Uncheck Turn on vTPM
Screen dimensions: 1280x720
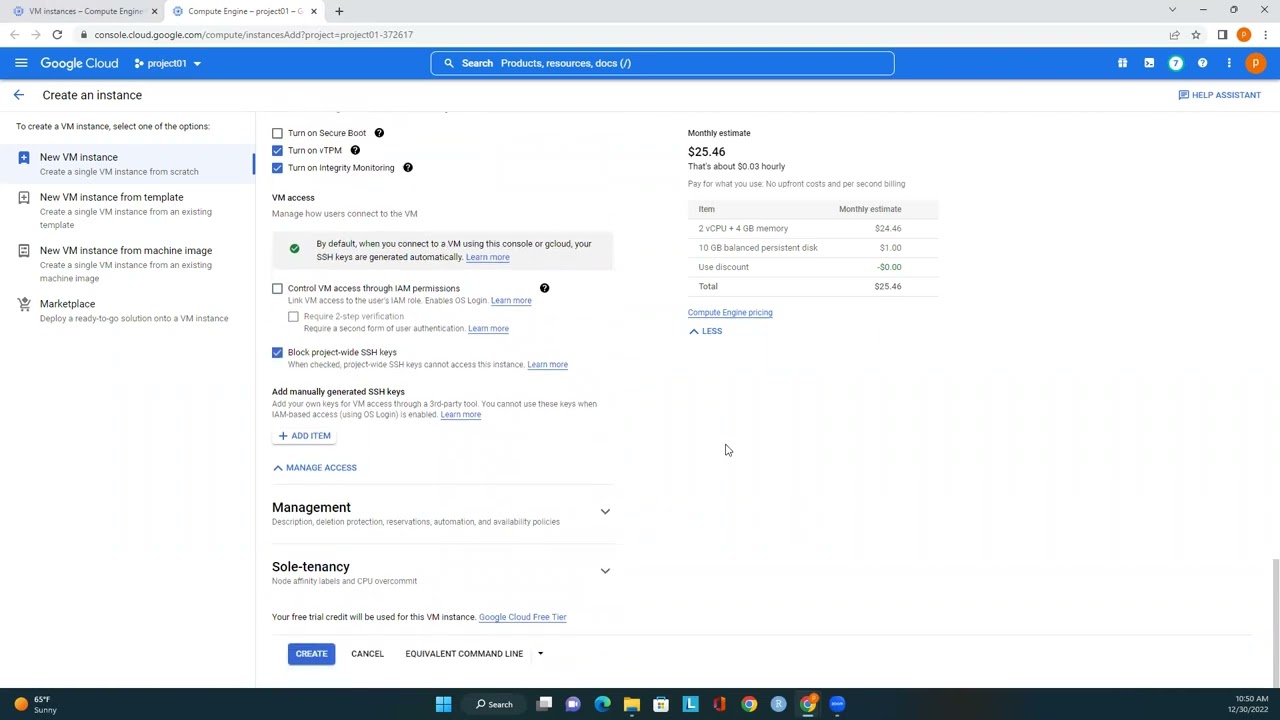pos(278,150)
